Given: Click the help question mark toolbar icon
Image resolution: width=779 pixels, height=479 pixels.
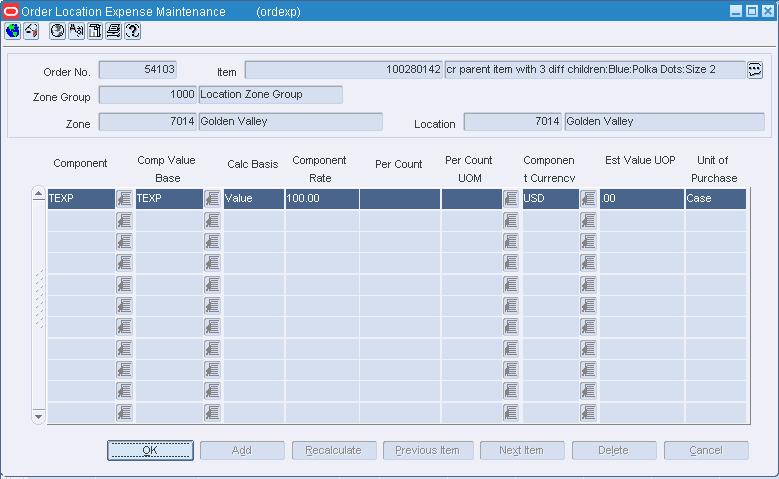Looking at the screenshot, I should tap(133, 31).
